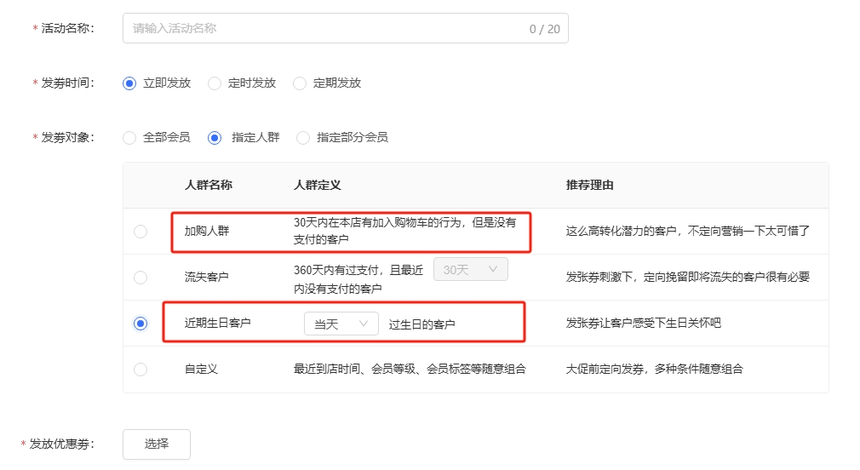This screenshot has height=470, width=860.
Task: Click the 加购人群 name text
Action: point(207,231)
